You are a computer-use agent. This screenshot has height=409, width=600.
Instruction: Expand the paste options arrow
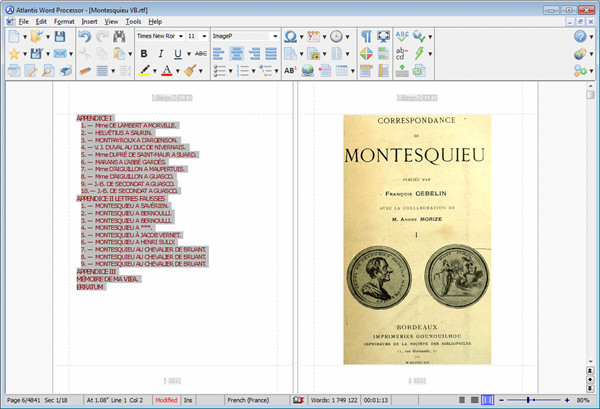point(130,54)
